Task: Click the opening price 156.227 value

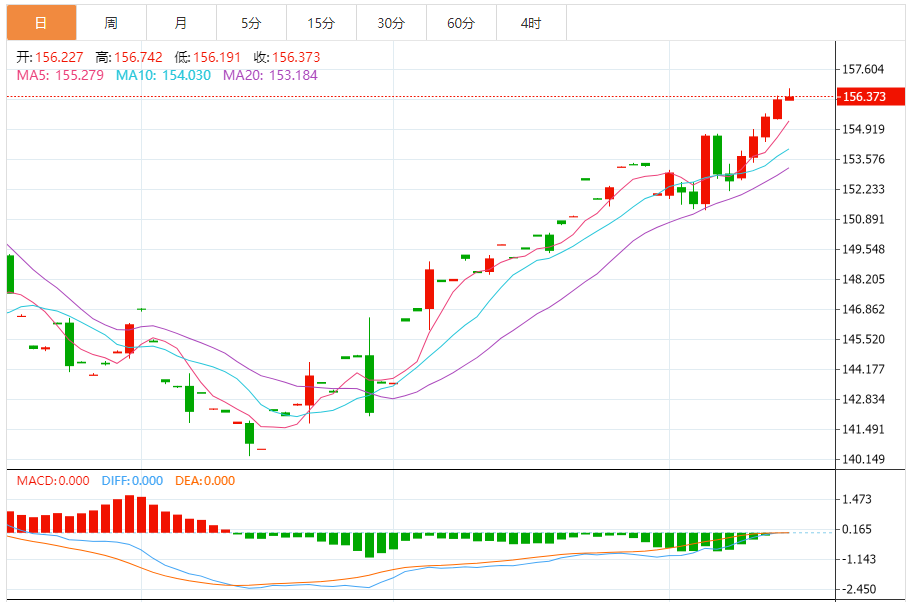Action: (59, 57)
